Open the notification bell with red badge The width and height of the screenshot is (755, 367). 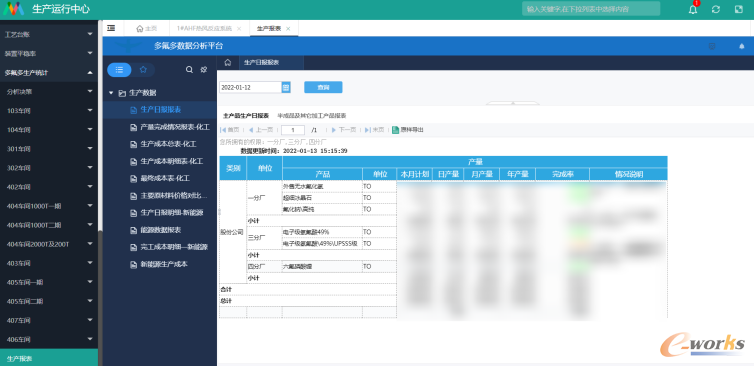point(693,8)
